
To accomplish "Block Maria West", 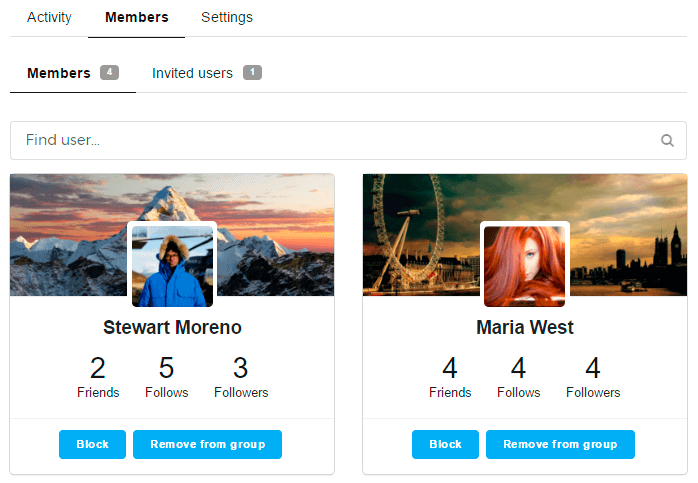I will 445,444.
